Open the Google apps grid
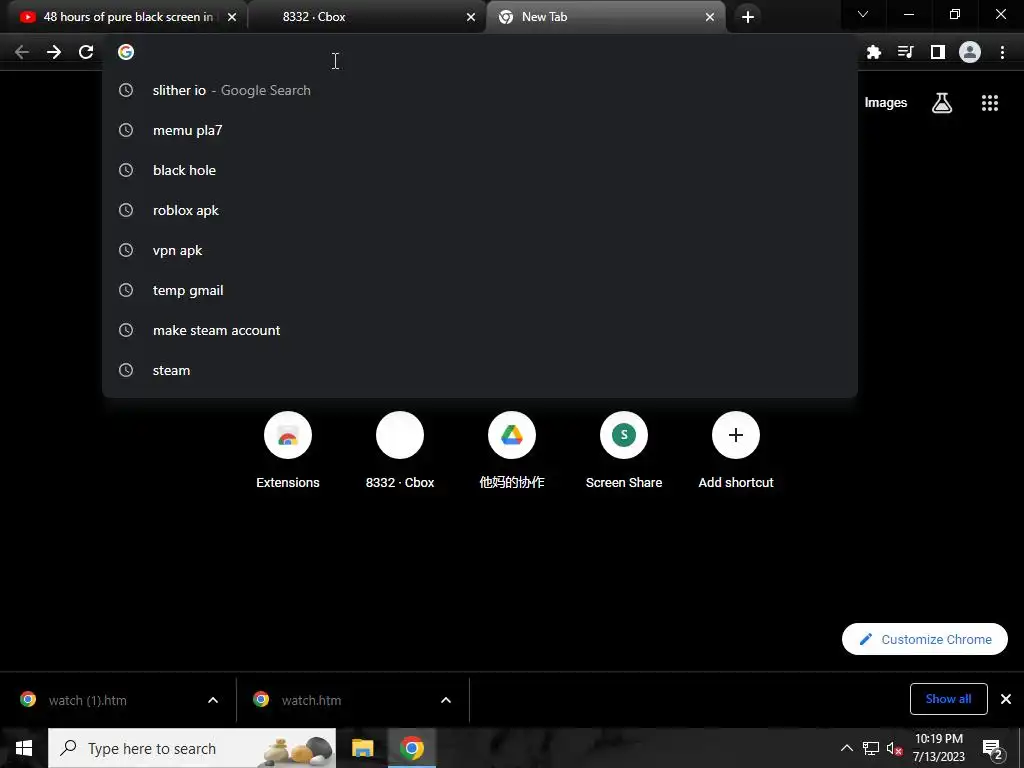 [x=990, y=103]
